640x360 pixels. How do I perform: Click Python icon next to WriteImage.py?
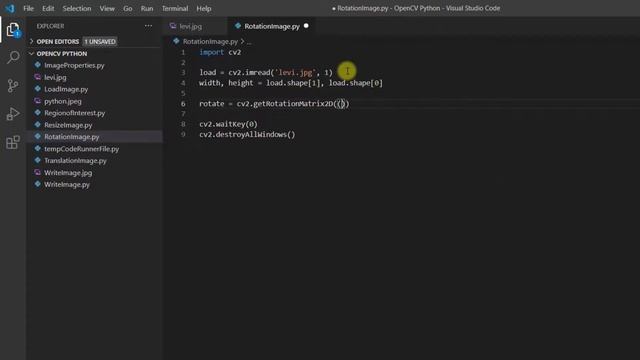pyautogui.click(x=38, y=184)
